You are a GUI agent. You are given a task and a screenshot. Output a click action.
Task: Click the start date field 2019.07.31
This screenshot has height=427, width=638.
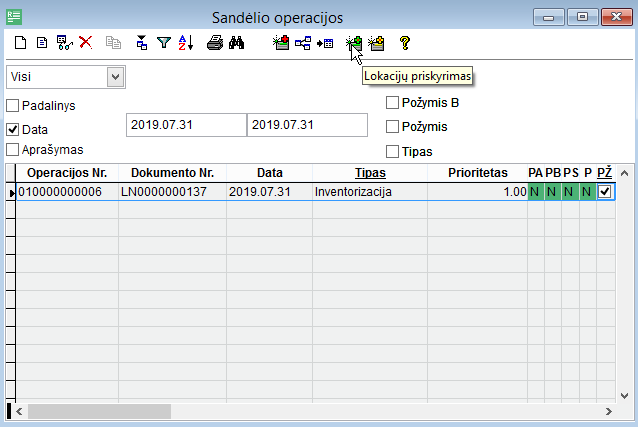[x=186, y=125]
